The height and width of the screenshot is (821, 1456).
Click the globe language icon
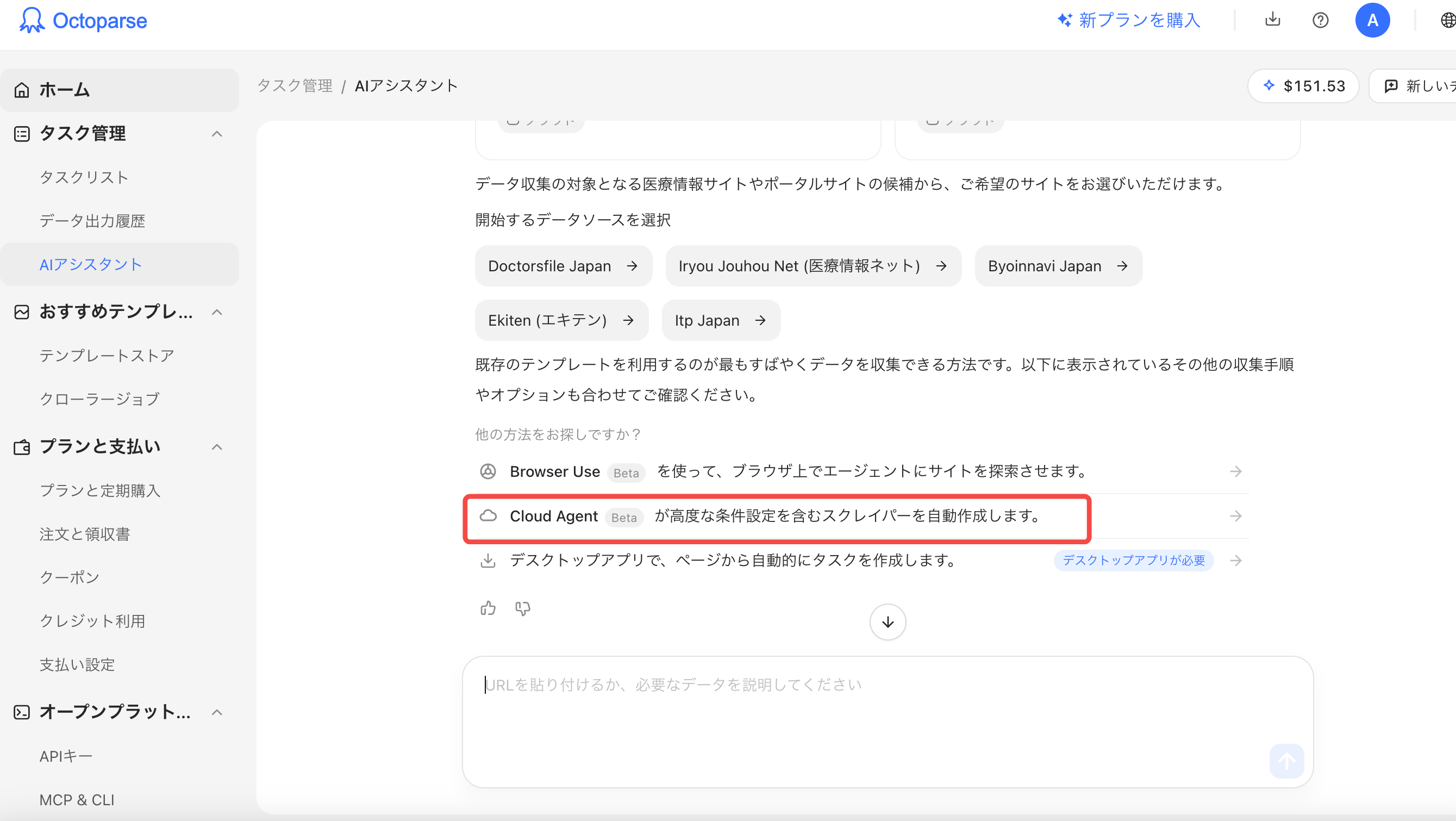click(x=1447, y=20)
